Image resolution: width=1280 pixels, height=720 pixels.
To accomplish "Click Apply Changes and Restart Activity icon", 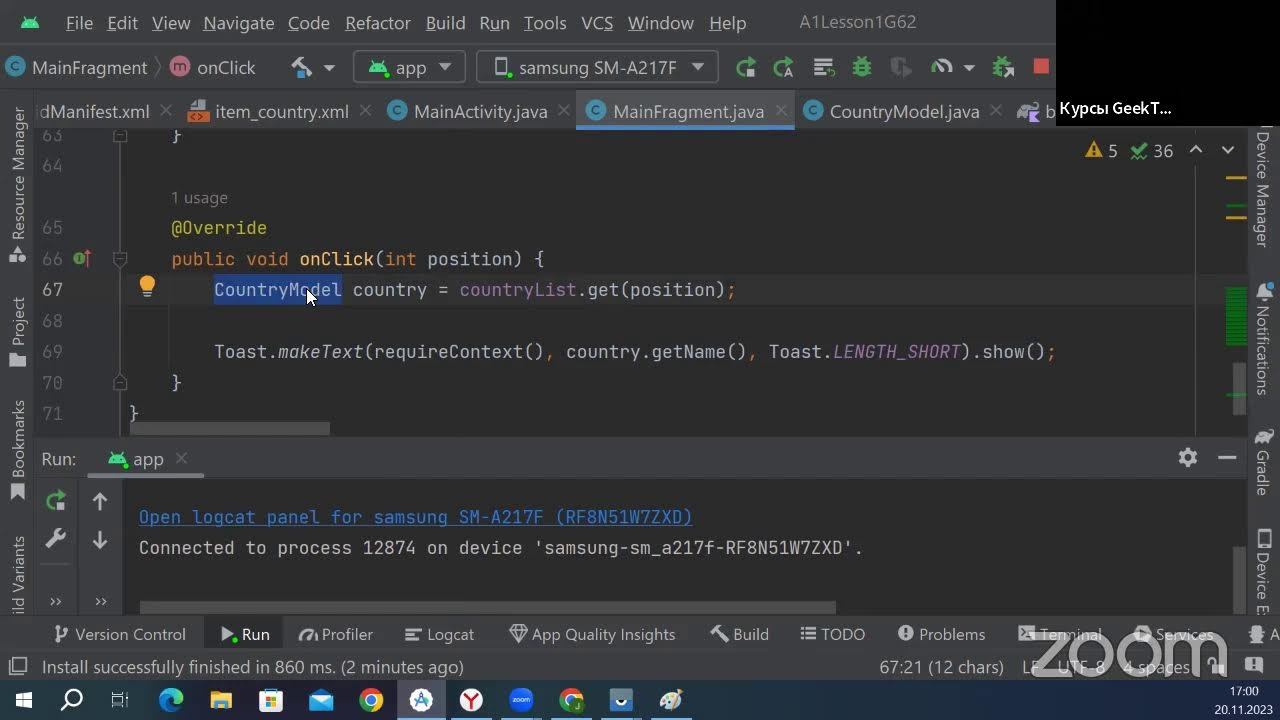I will click(784, 68).
